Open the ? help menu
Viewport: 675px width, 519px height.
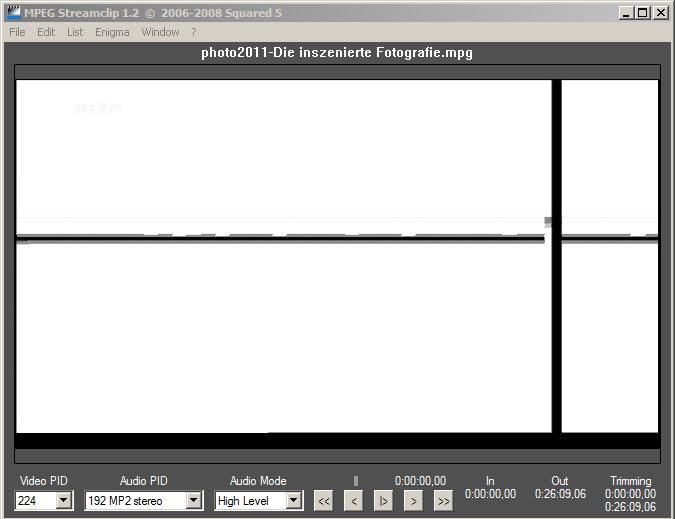click(194, 32)
